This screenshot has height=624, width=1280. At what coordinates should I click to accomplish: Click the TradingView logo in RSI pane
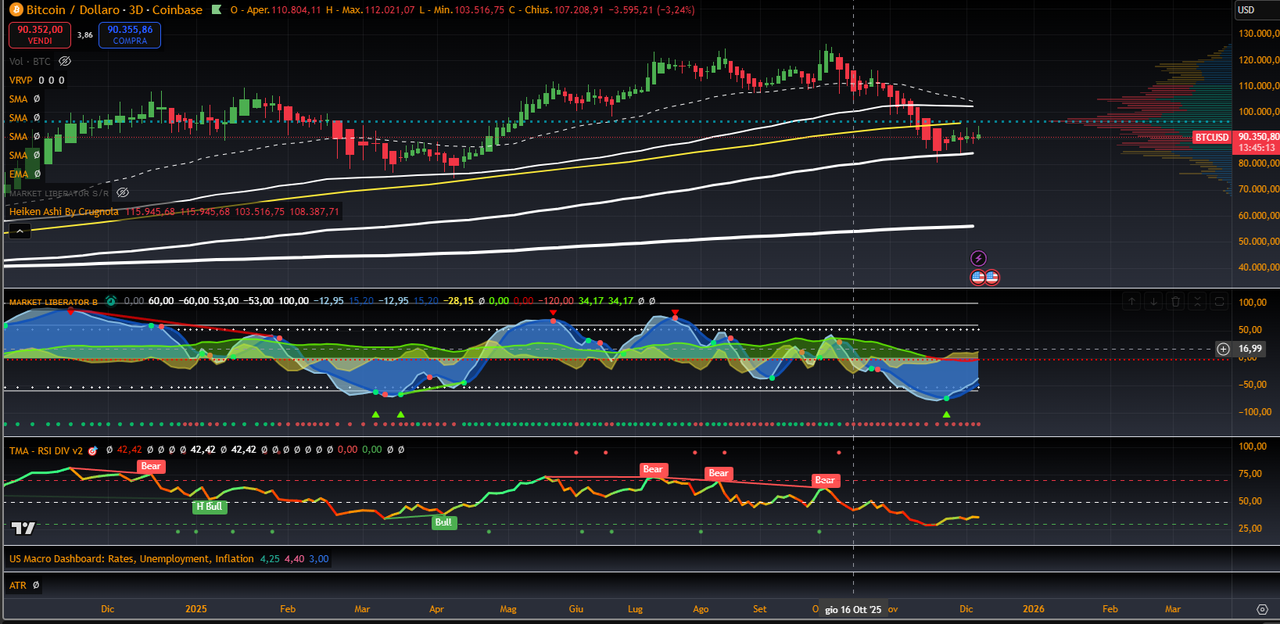click(24, 528)
